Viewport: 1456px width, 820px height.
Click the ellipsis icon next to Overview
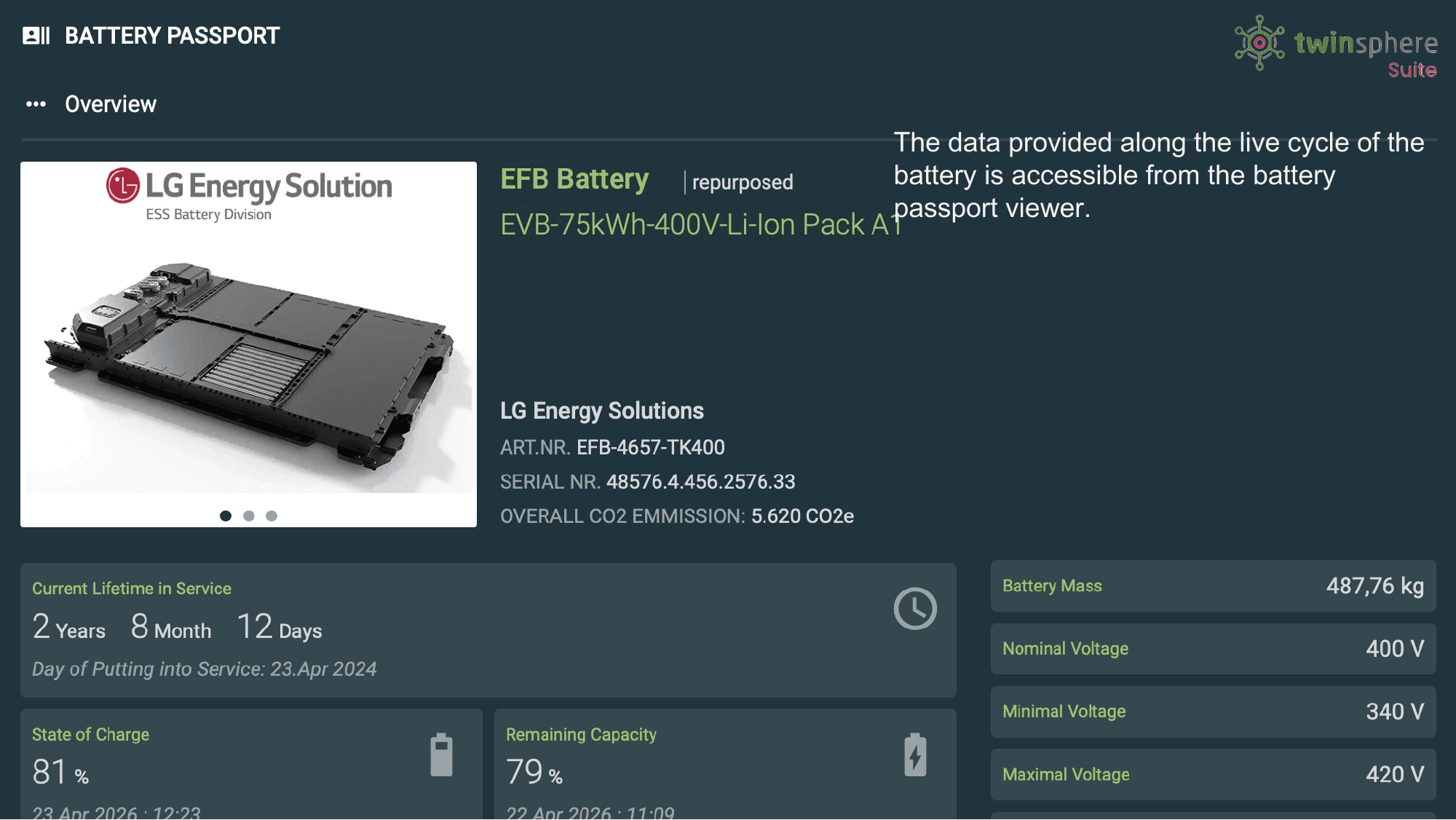tap(34, 103)
